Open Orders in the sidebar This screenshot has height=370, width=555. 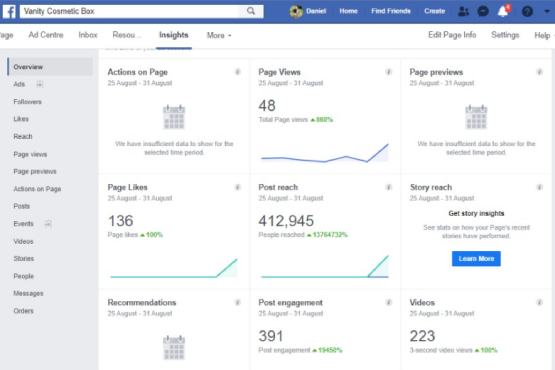[x=23, y=311]
